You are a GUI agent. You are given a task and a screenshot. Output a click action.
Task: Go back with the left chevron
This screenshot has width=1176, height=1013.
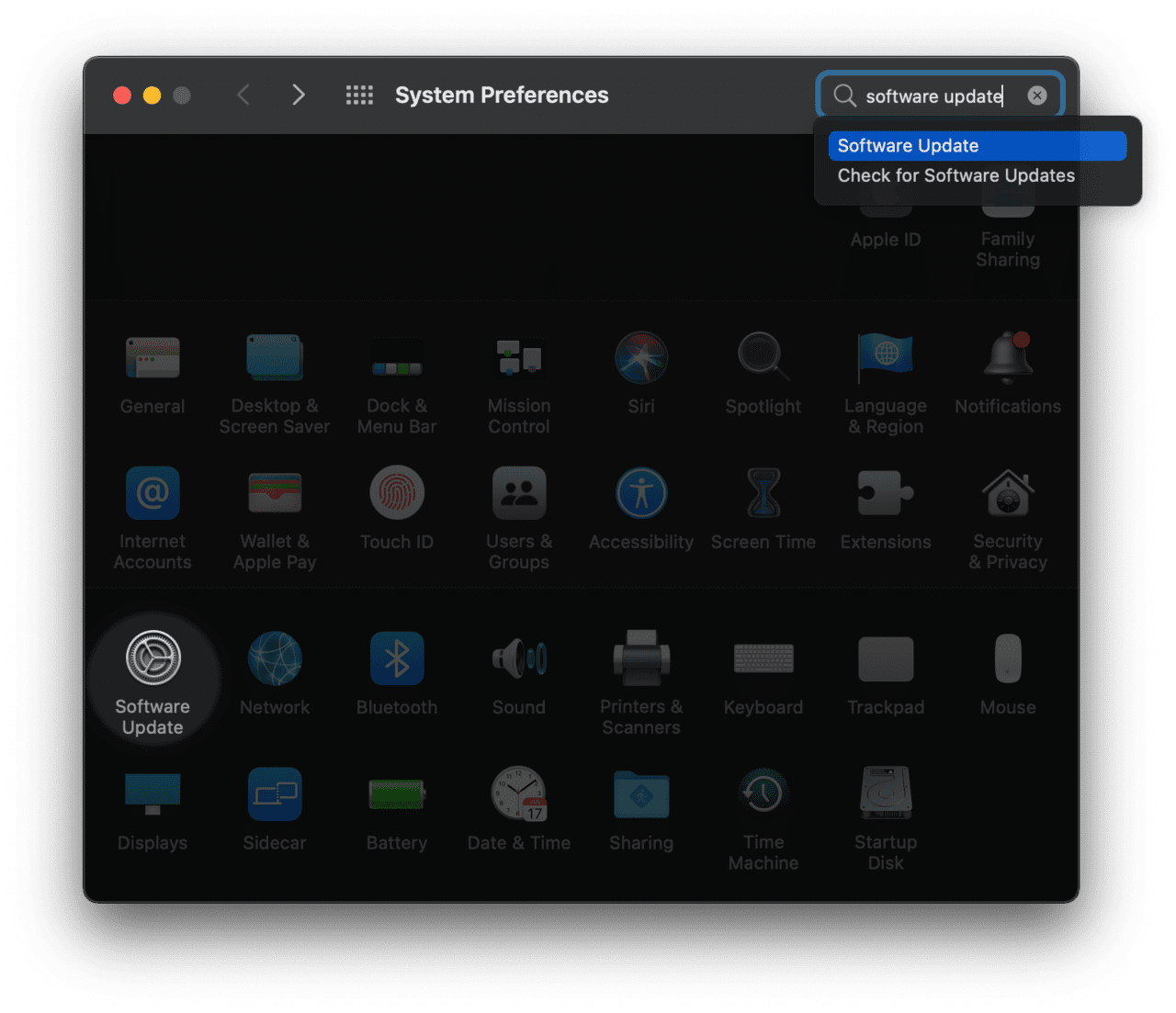[243, 95]
